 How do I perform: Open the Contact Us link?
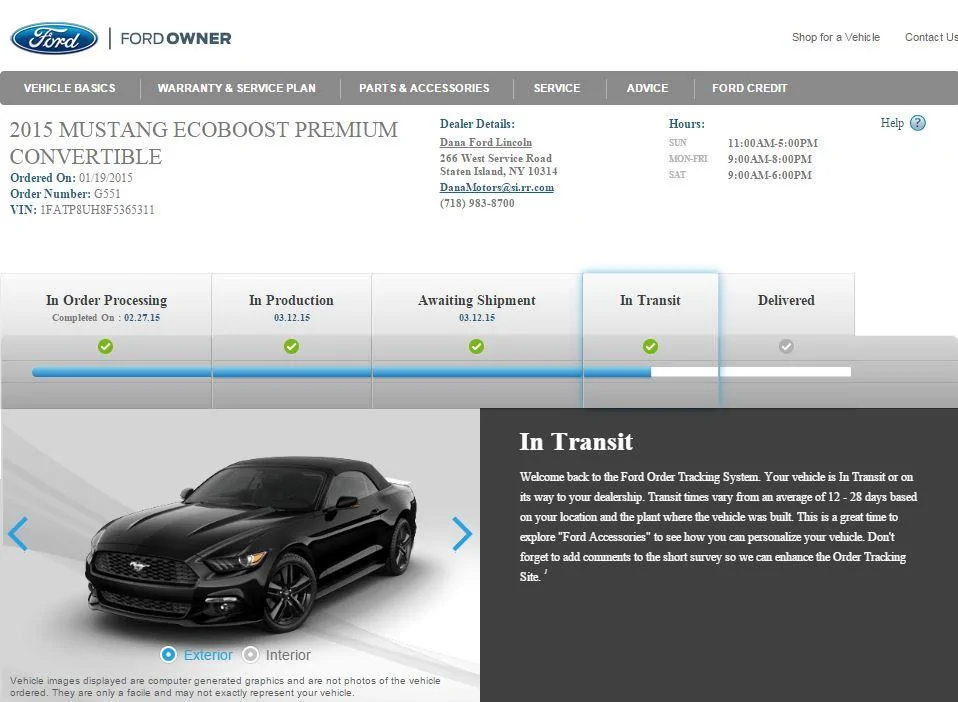[931, 37]
